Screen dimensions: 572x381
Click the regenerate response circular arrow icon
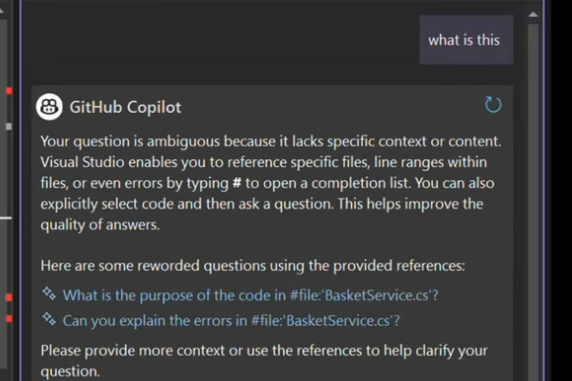click(493, 105)
